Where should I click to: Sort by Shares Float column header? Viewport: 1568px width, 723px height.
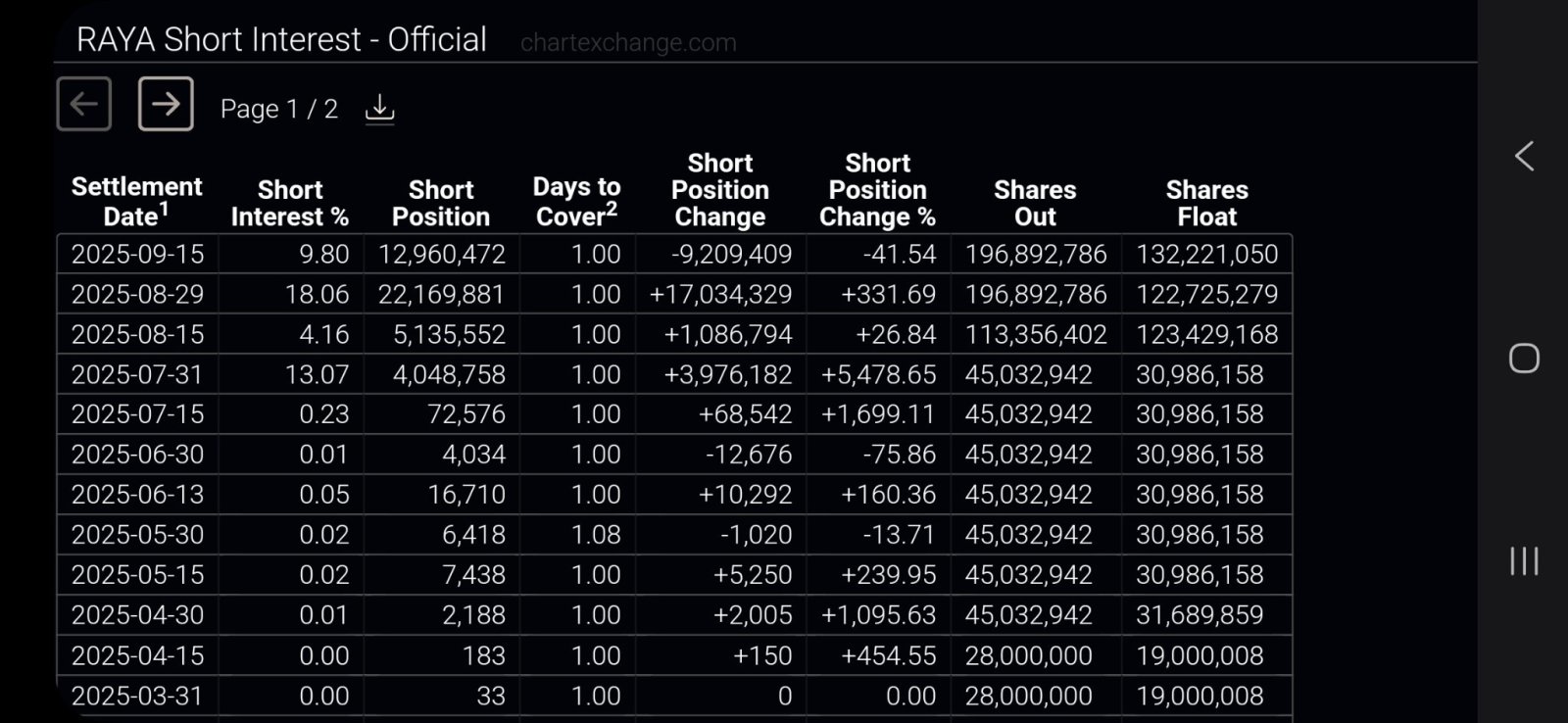click(1207, 203)
